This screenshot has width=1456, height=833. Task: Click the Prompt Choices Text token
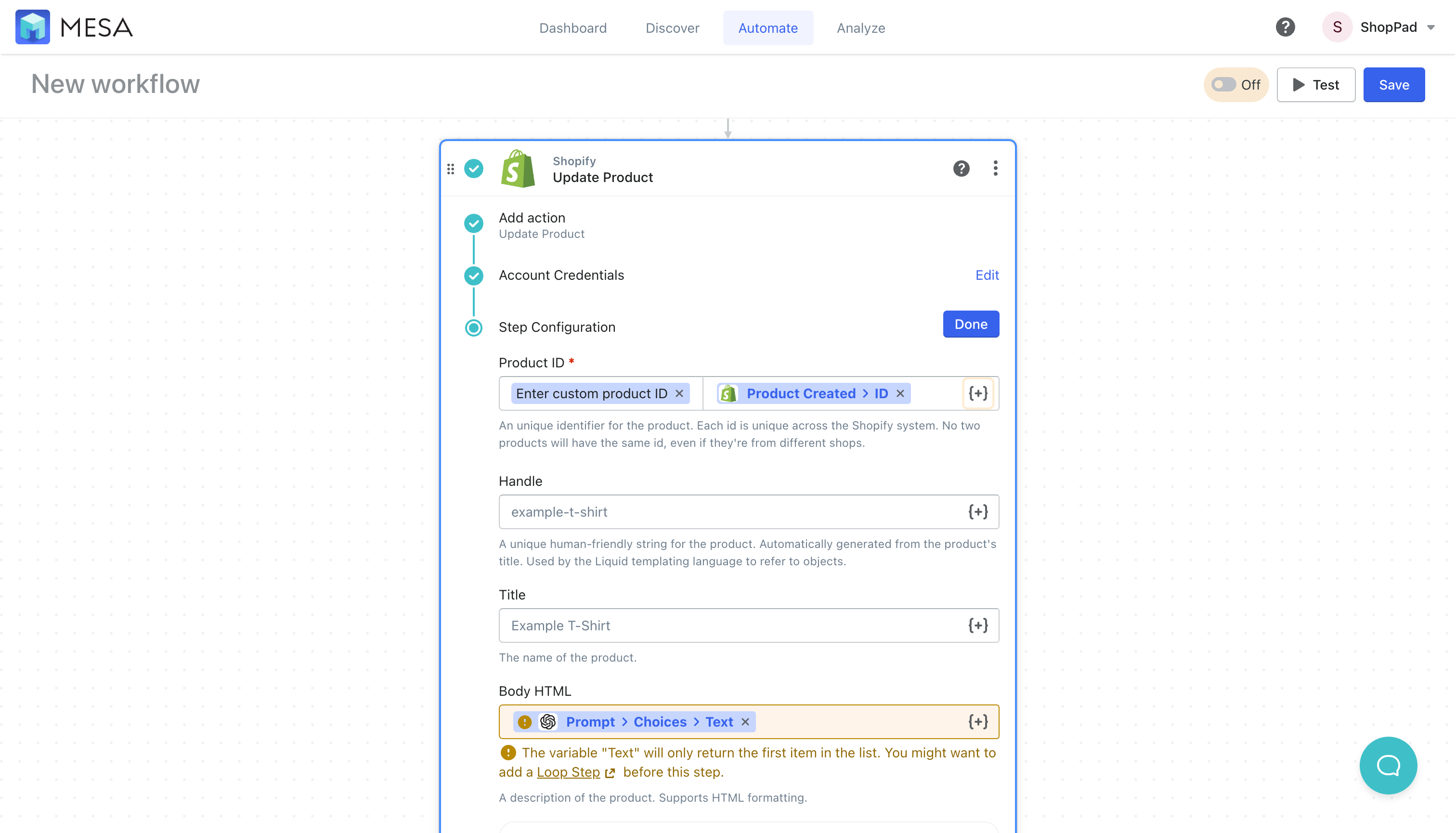634,722
